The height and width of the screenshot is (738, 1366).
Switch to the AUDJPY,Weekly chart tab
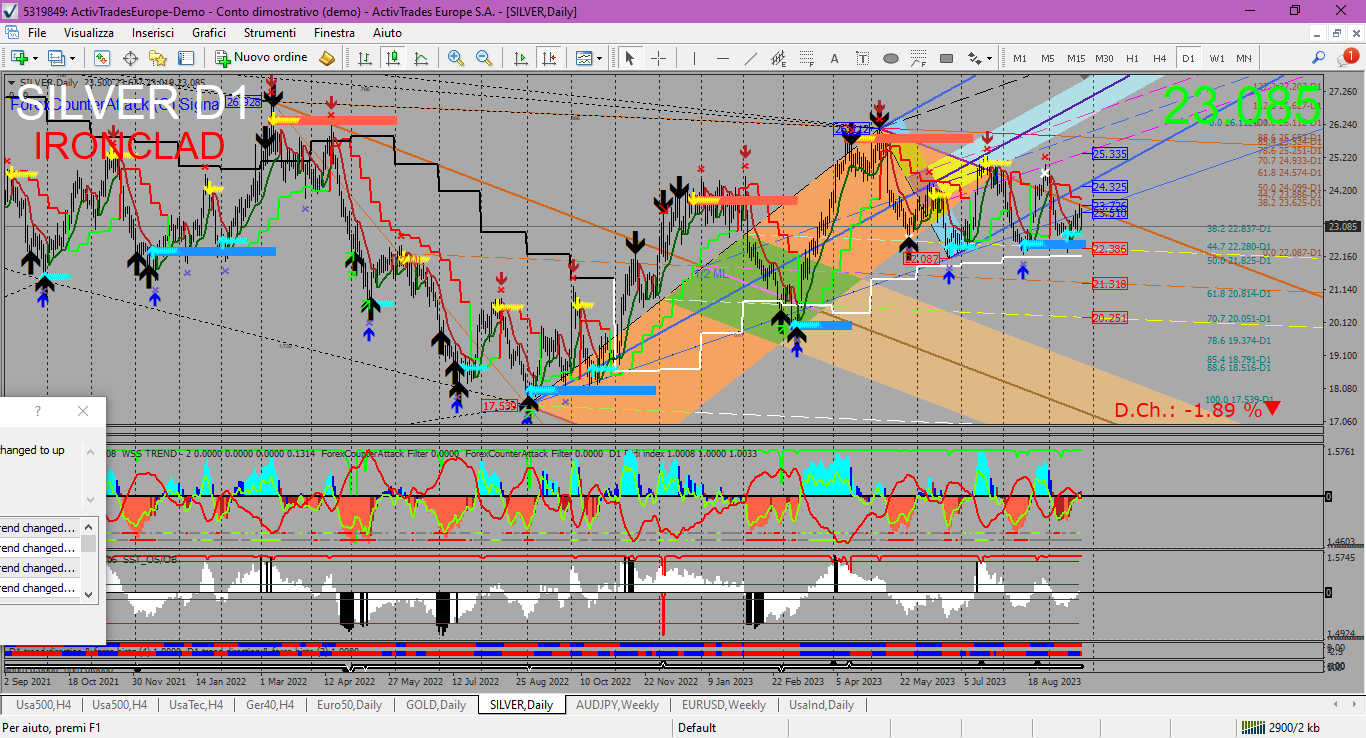(617, 705)
